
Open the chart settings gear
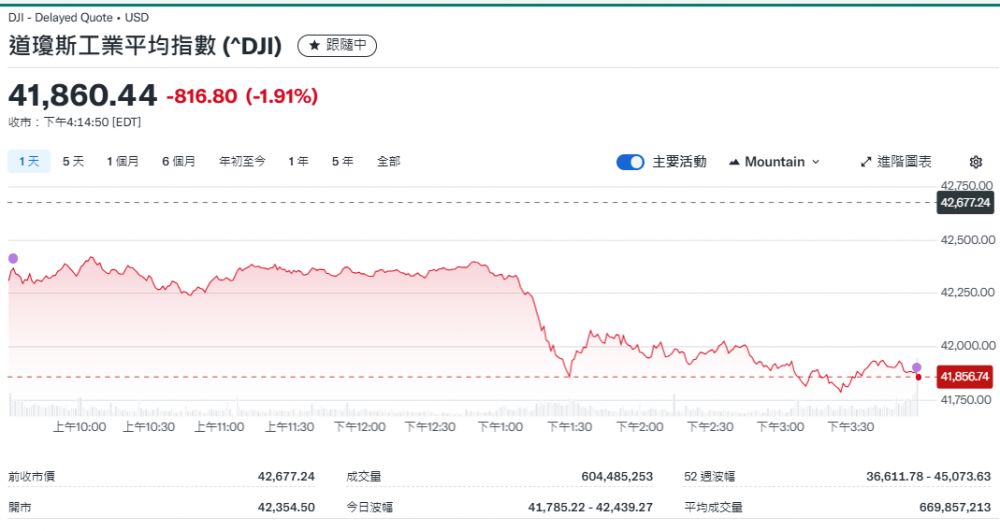coord(976,162)
